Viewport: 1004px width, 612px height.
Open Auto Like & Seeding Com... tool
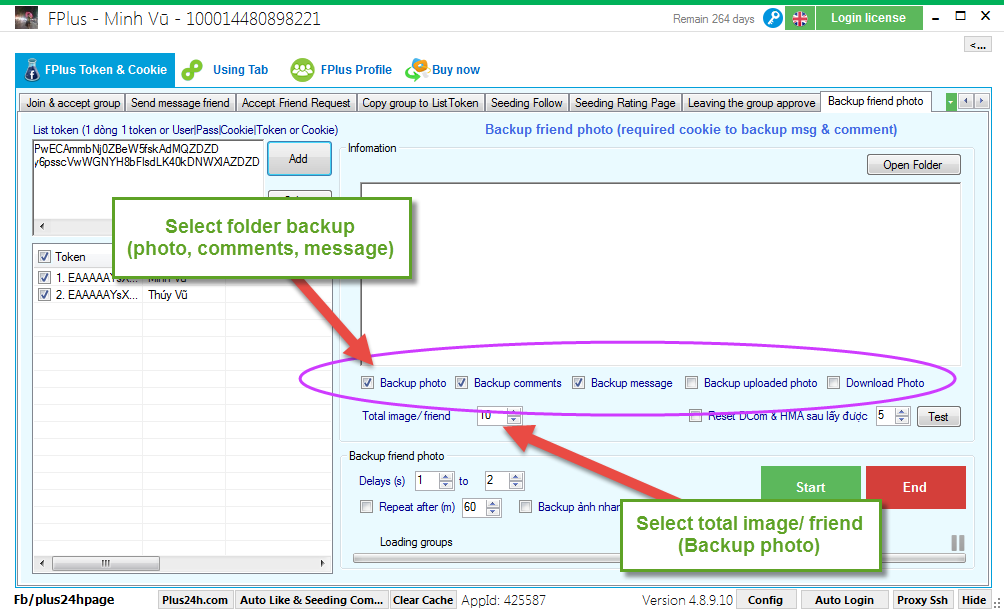311,600
